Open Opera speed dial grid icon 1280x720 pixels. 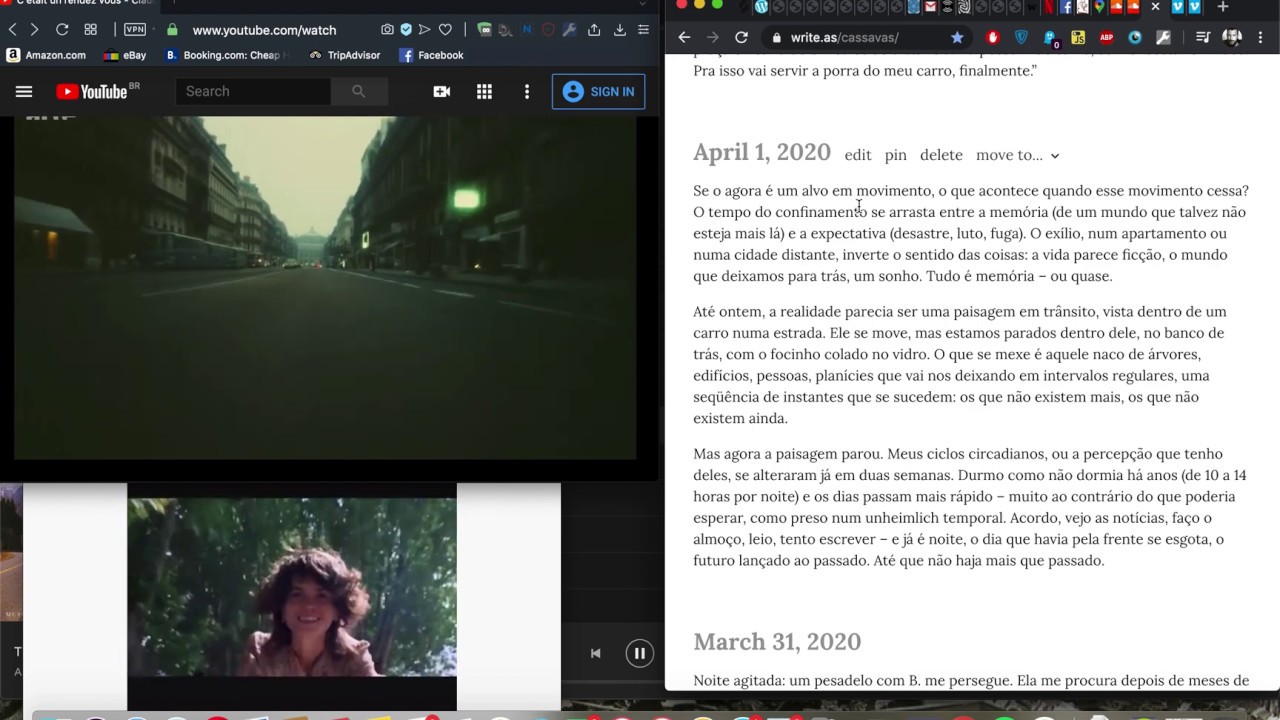point(91,30)
